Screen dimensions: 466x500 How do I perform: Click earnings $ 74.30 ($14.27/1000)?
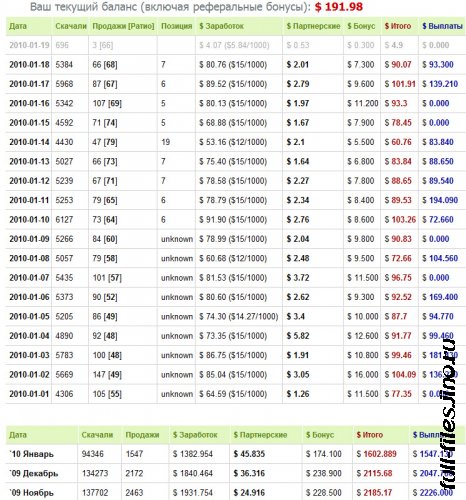[x=239, y=316]
